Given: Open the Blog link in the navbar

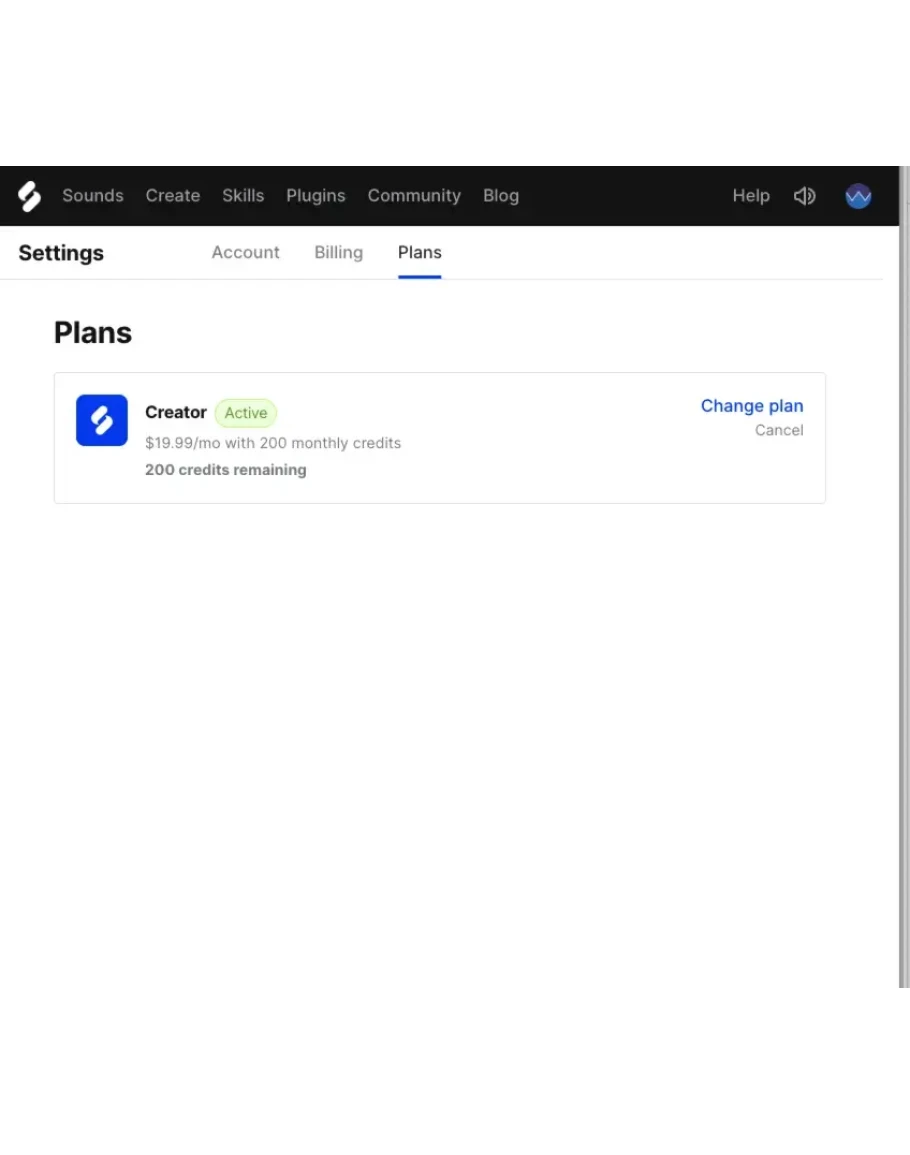Looking at the screenshot, I should coord(501,196).
